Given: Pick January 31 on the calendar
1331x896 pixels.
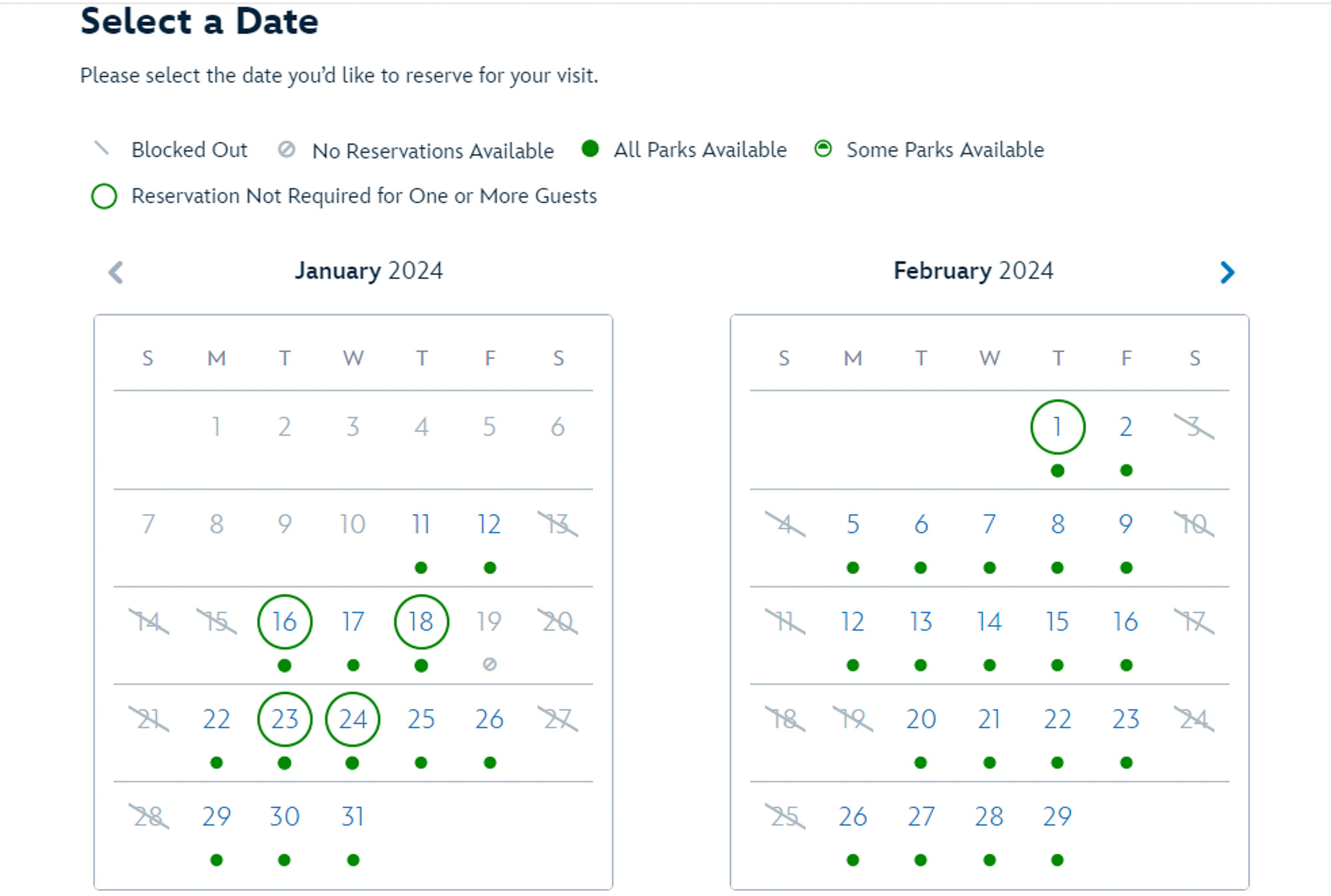Looking at the screenshot, I should (x=353, y=817).
